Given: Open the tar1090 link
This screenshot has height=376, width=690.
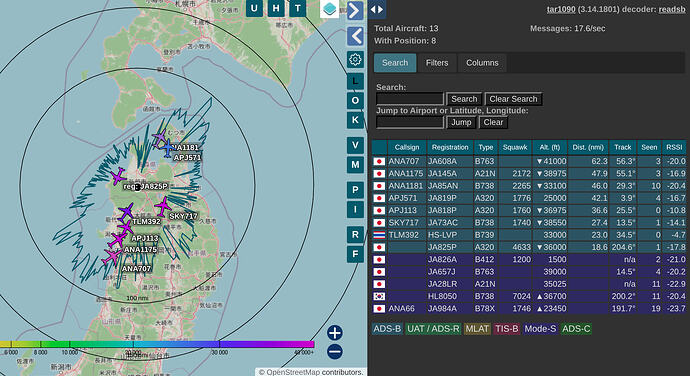Looking at the screenshot, I should [x=561, y=9].
